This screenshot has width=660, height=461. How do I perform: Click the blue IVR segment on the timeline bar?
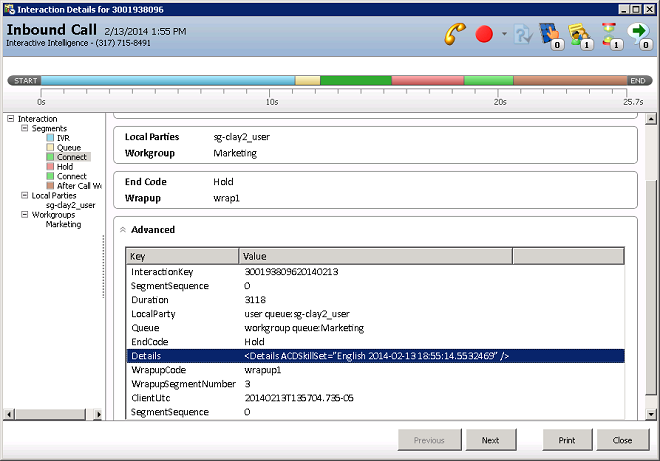point(167,80)
